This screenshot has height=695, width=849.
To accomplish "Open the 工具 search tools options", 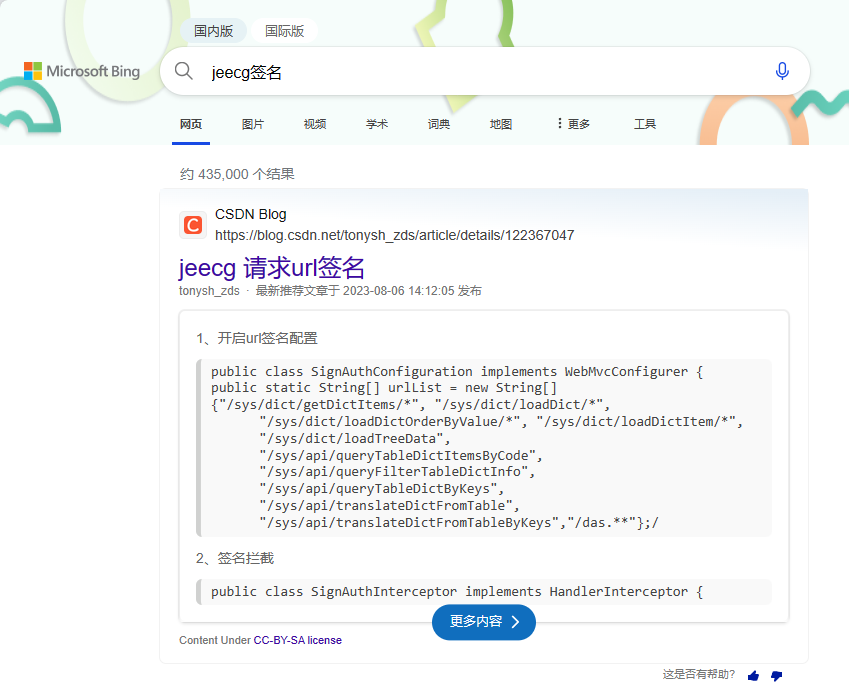I will point(645,124).
